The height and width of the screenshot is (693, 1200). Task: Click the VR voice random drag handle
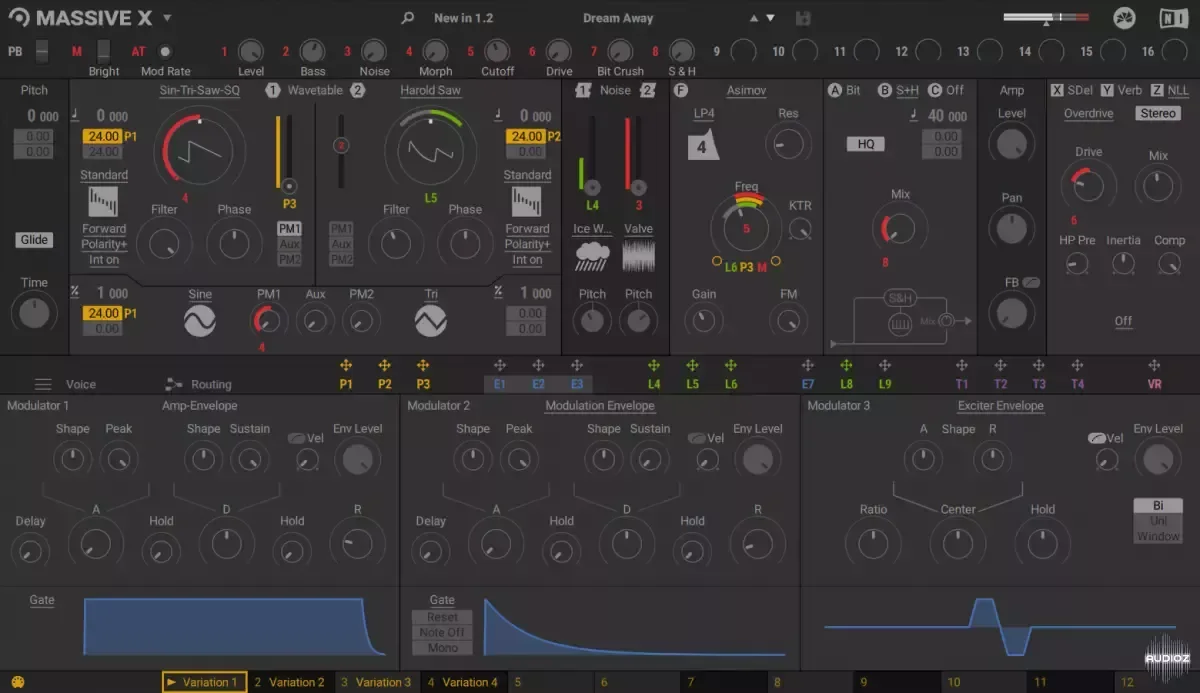click(1154, 366)
